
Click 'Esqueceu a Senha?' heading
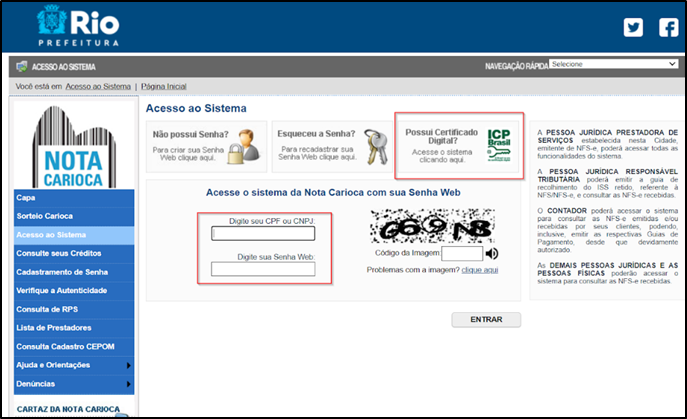316,134
